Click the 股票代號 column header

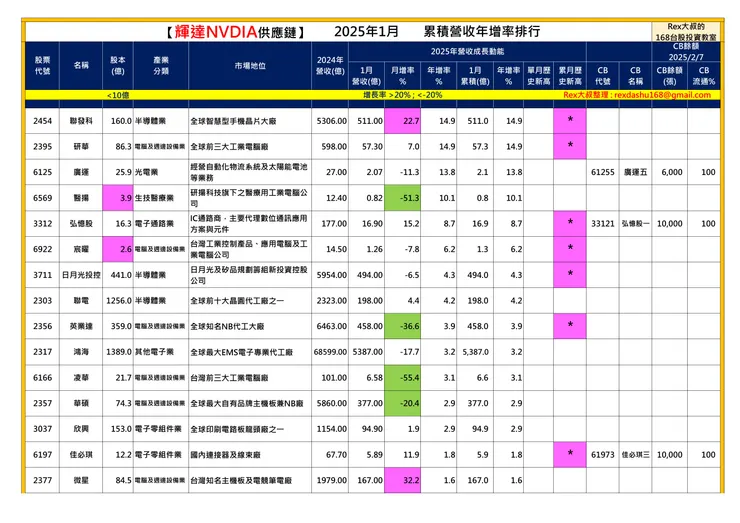[42, 66]
